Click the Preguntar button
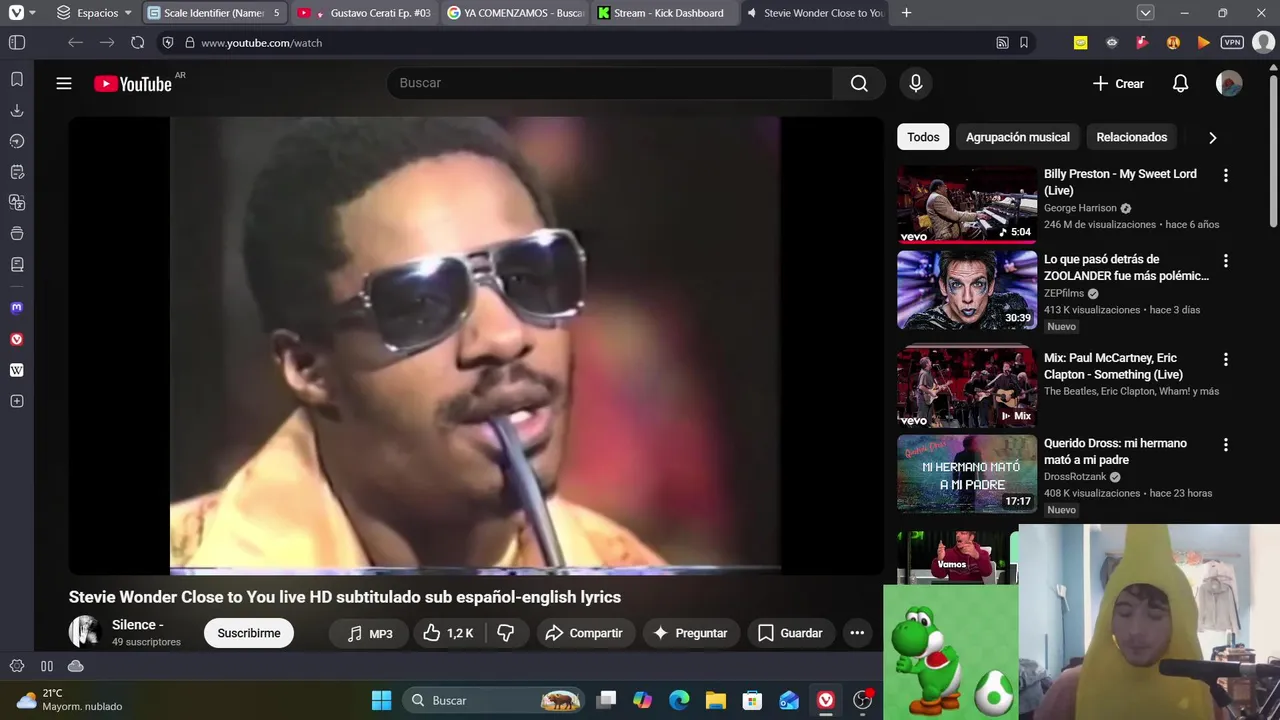Viewport: 1280px width, 720px height. pyautogui.click(x=690, y=633)
